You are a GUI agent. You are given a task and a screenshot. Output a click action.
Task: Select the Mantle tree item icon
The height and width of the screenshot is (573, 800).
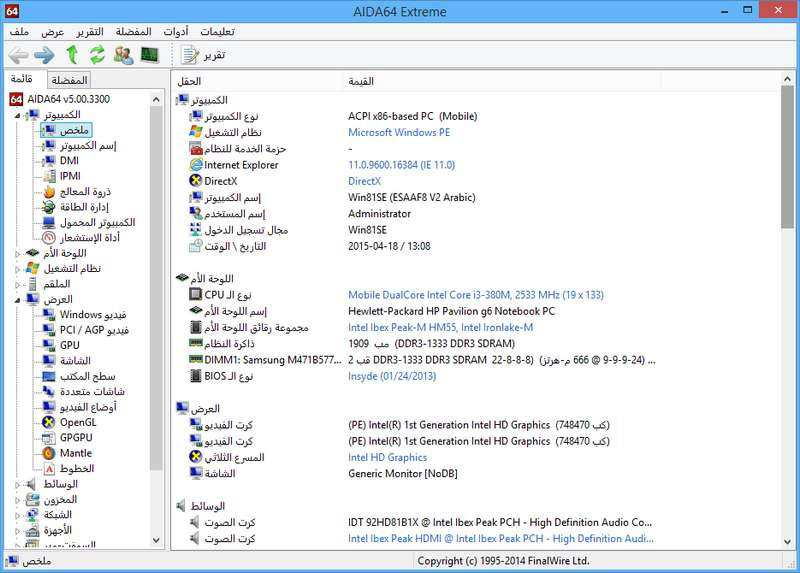click(x=49, y=453)
